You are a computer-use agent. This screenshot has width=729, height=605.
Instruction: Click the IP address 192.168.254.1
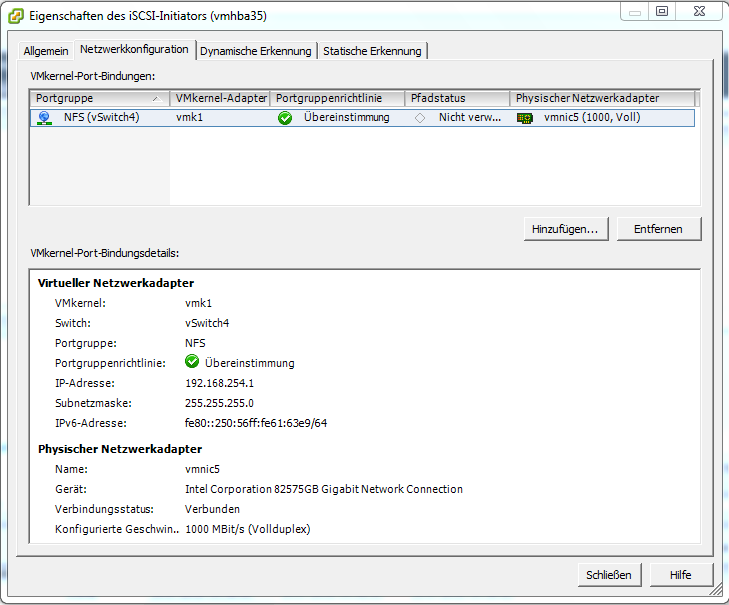tap(219, 383)
